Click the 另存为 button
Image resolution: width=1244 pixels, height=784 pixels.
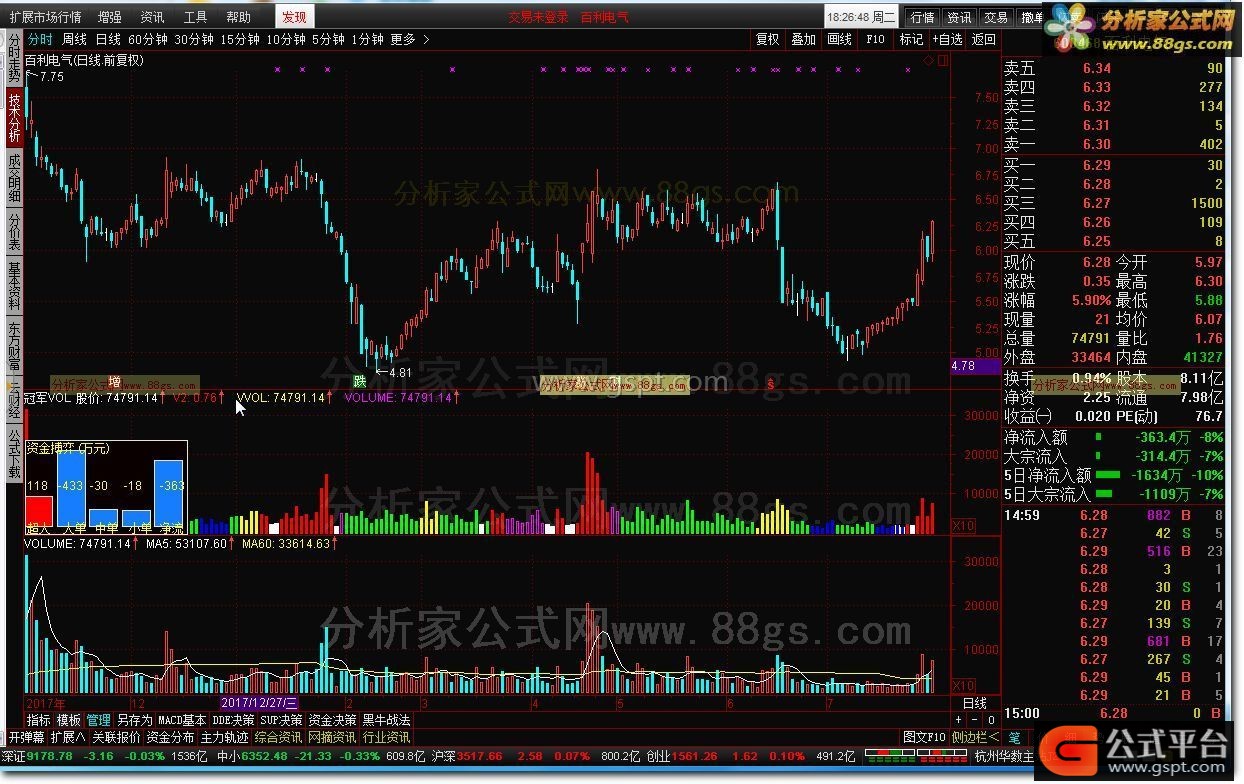(134, 720)
